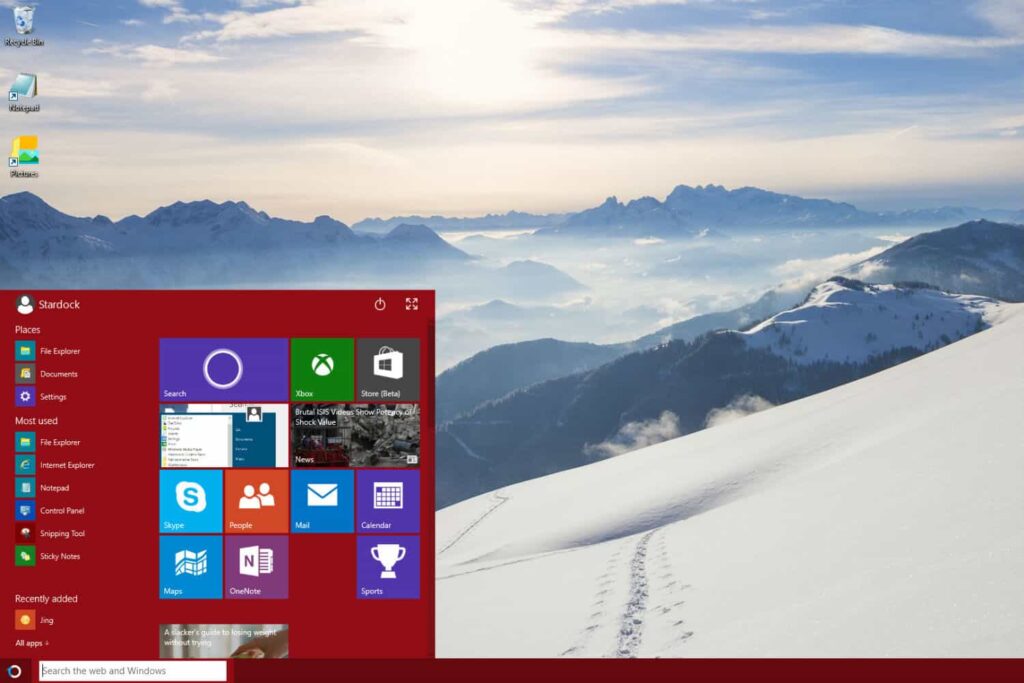Open the People app tile

point(255,501)
